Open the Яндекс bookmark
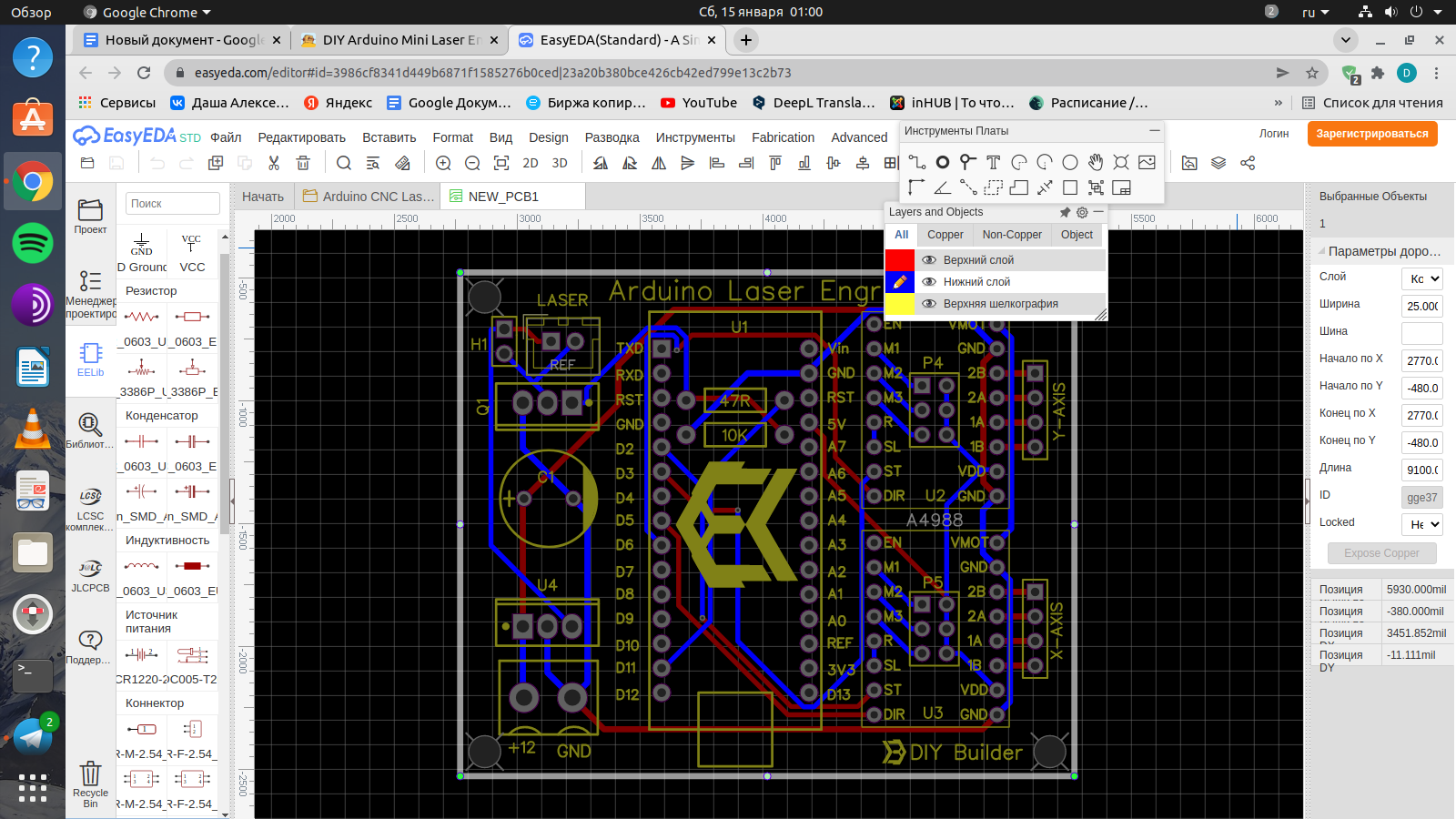Image resolution: width=1456 pixels, height=819 pixels. pyautogui.click(x=339, y=103)
